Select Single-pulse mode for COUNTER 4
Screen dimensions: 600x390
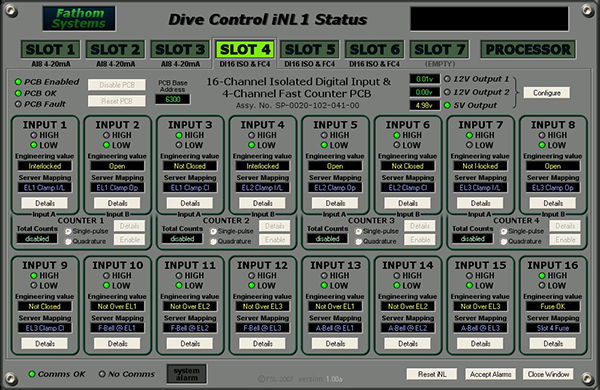[504, 231]
